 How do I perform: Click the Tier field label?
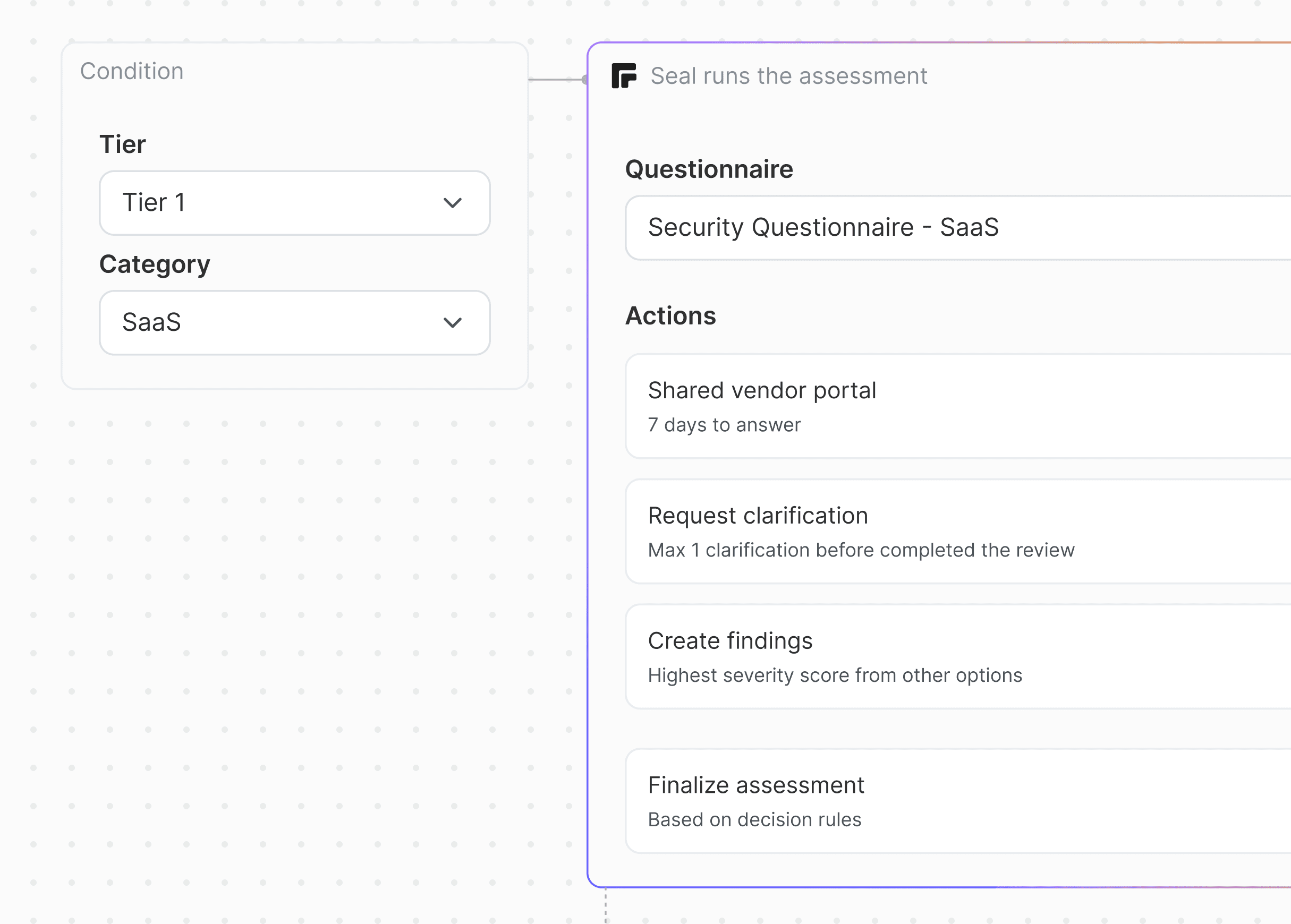pos(122,144)
